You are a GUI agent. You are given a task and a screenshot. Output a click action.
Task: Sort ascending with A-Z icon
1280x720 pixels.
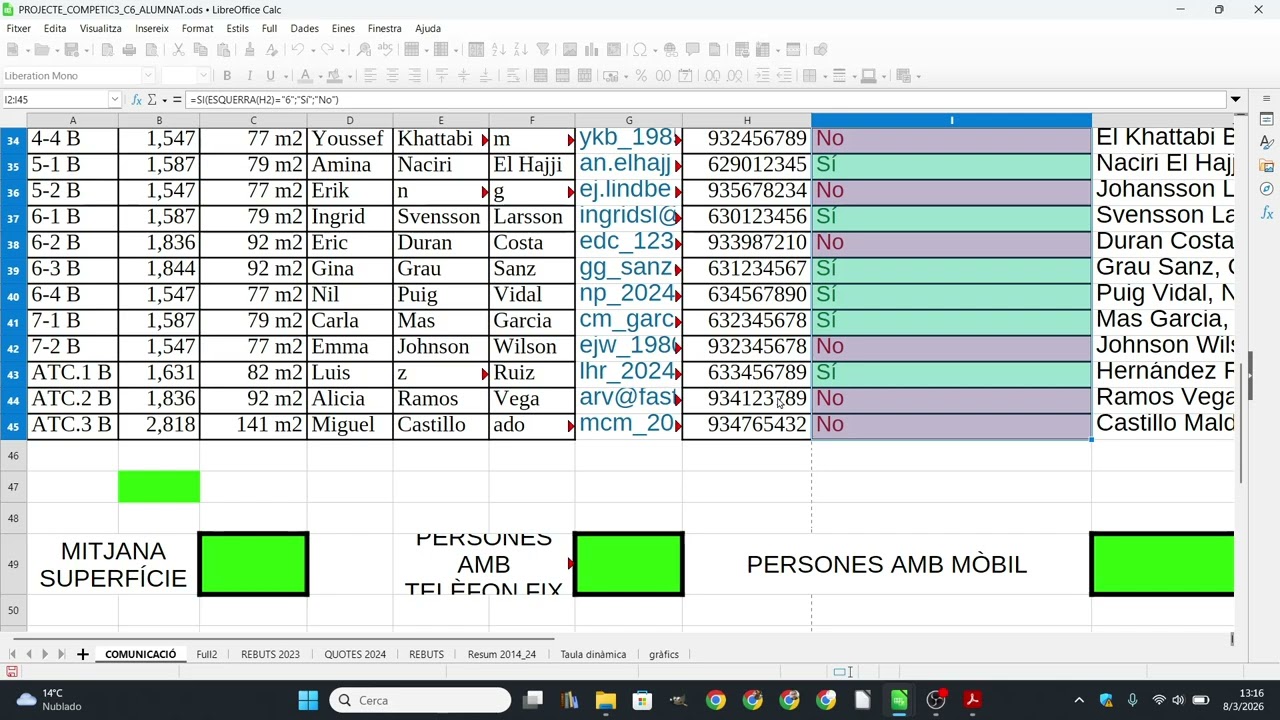(499, 49)
